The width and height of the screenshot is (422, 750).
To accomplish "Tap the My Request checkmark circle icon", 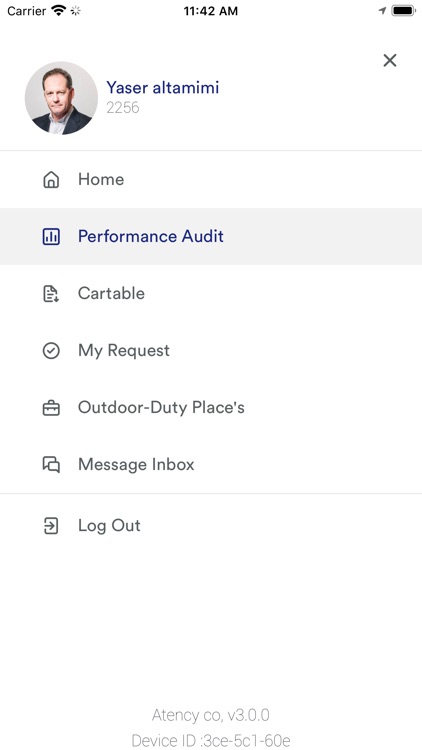I will [x=51, y=351].
